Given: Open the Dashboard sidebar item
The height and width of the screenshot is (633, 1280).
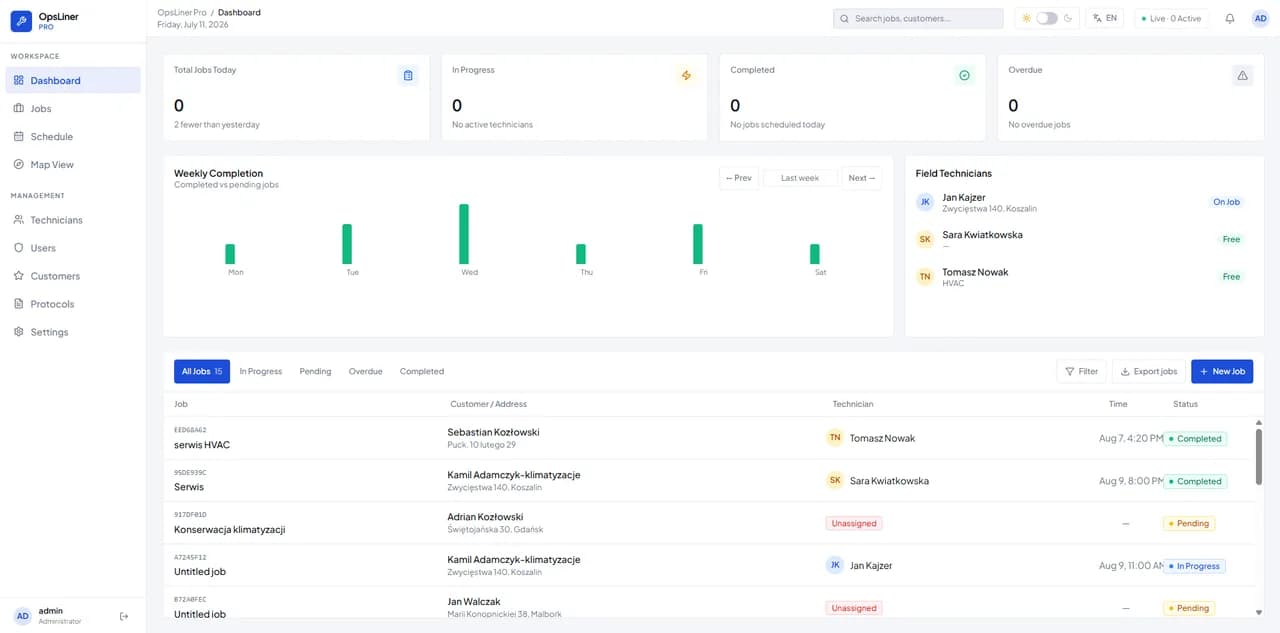Looking at the screenshot, I should coord(72,80).
